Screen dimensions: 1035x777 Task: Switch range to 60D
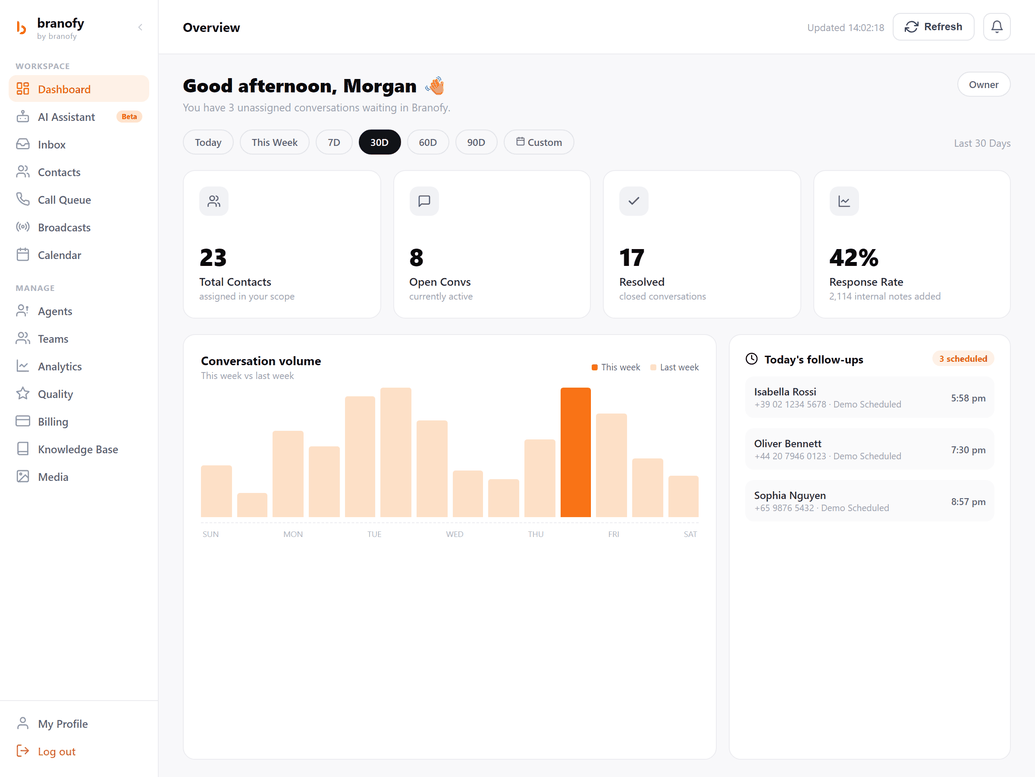[x=428, y=143]
